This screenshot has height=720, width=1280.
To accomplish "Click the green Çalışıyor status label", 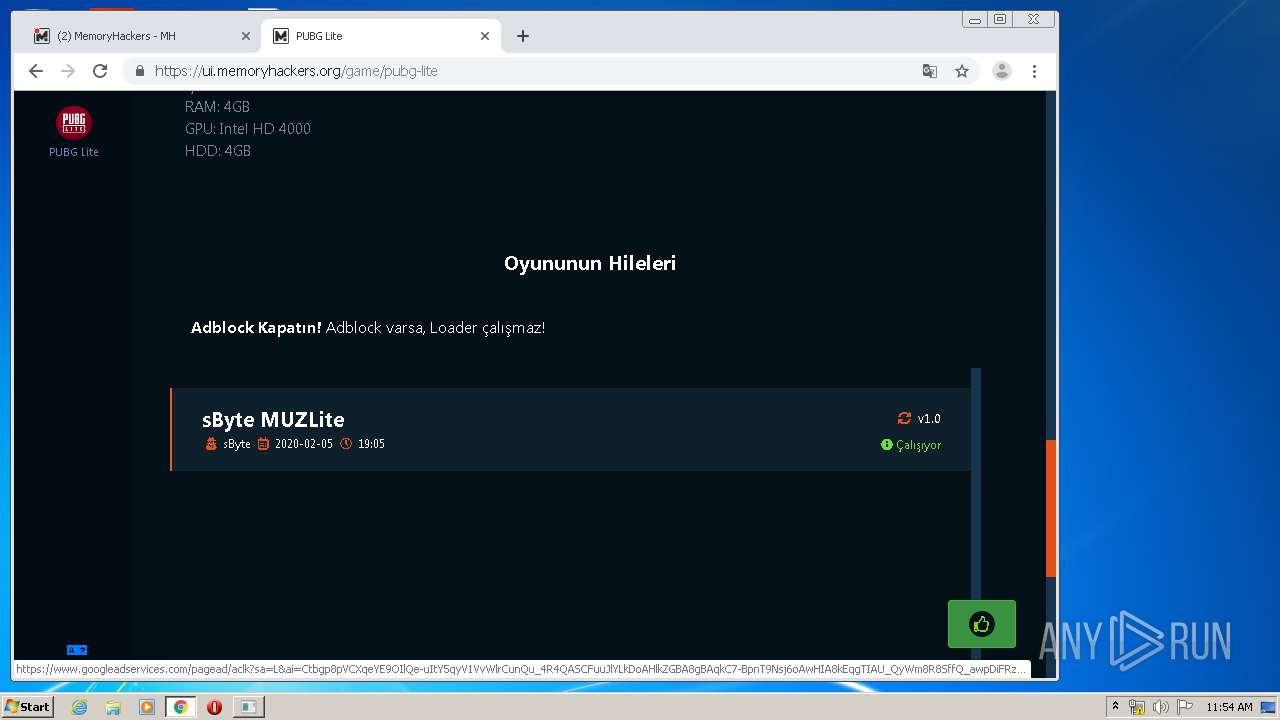I will click(x=911, y=445).
